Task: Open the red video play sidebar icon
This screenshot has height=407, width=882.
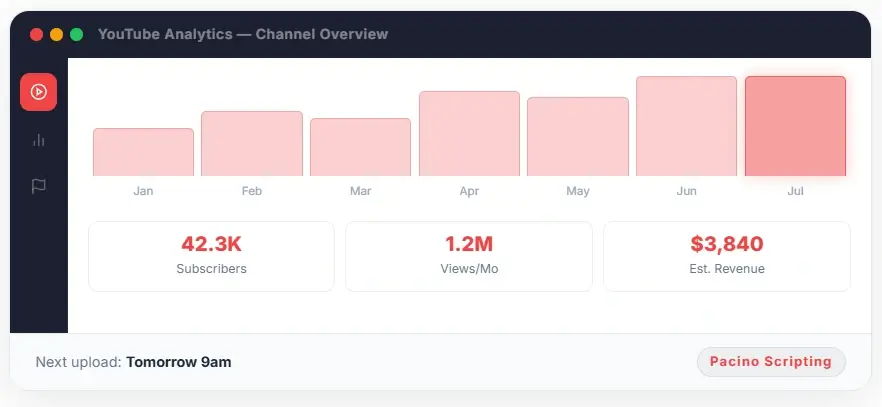Action: (x=38, y=92)
